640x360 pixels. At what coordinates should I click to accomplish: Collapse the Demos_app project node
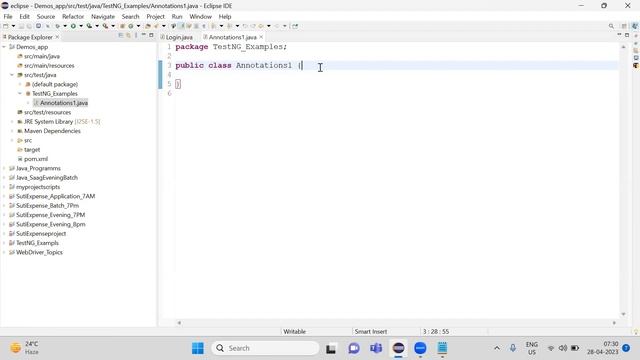(x=4, y=47)
